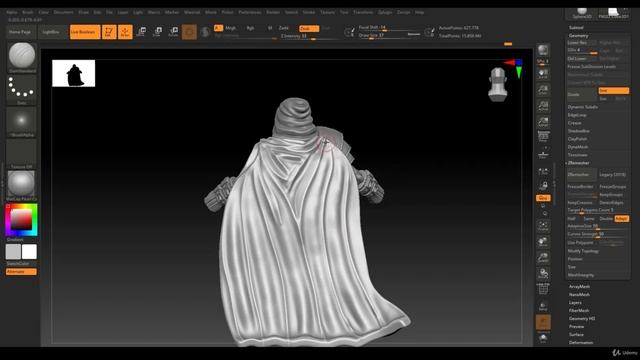Screen dimensions: 640x360
Task: Toggle the Zadd mode
Action: click(x=284, y=28)
